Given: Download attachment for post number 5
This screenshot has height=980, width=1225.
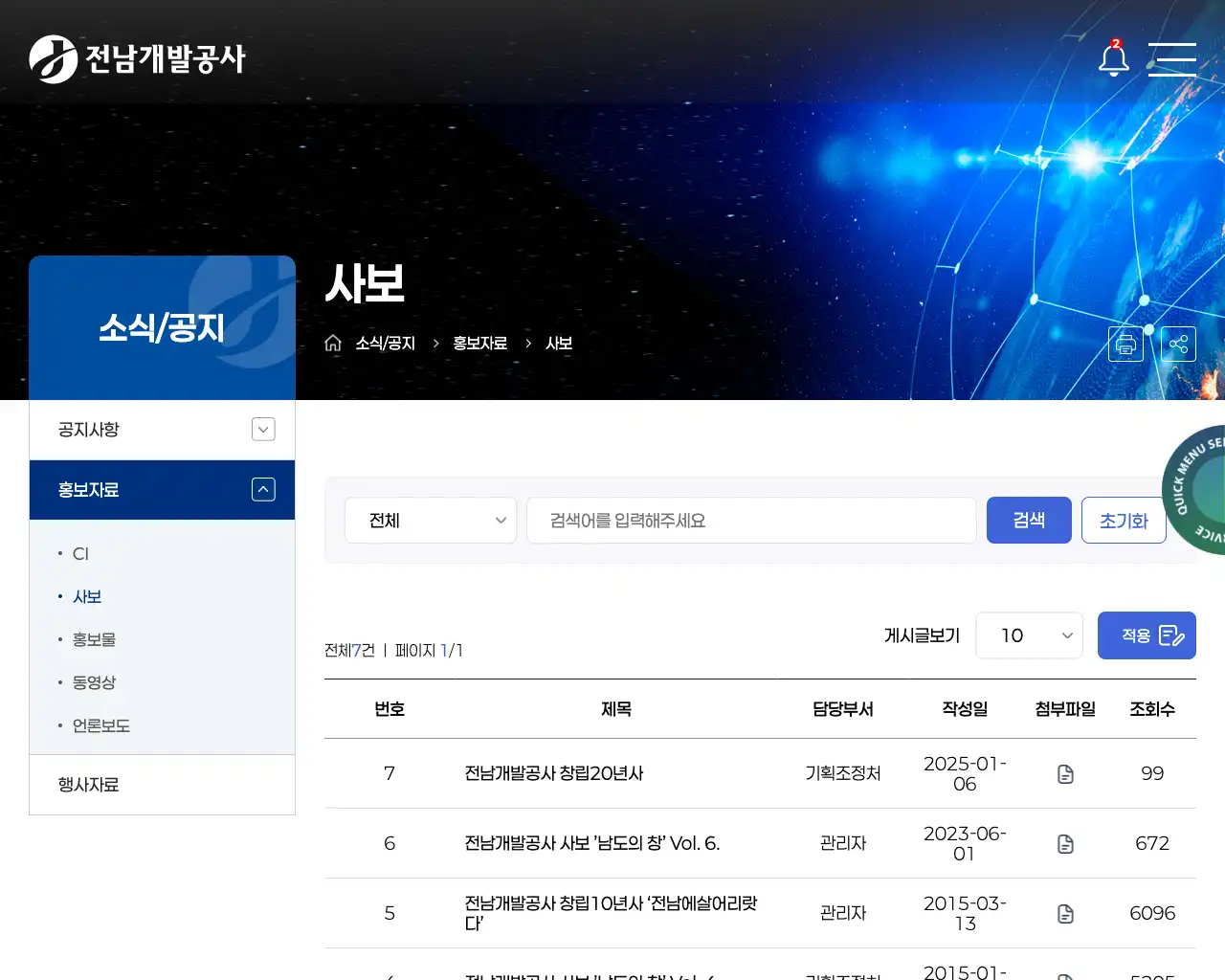Looking at the screenshot, I should (x=1065, y=913).
